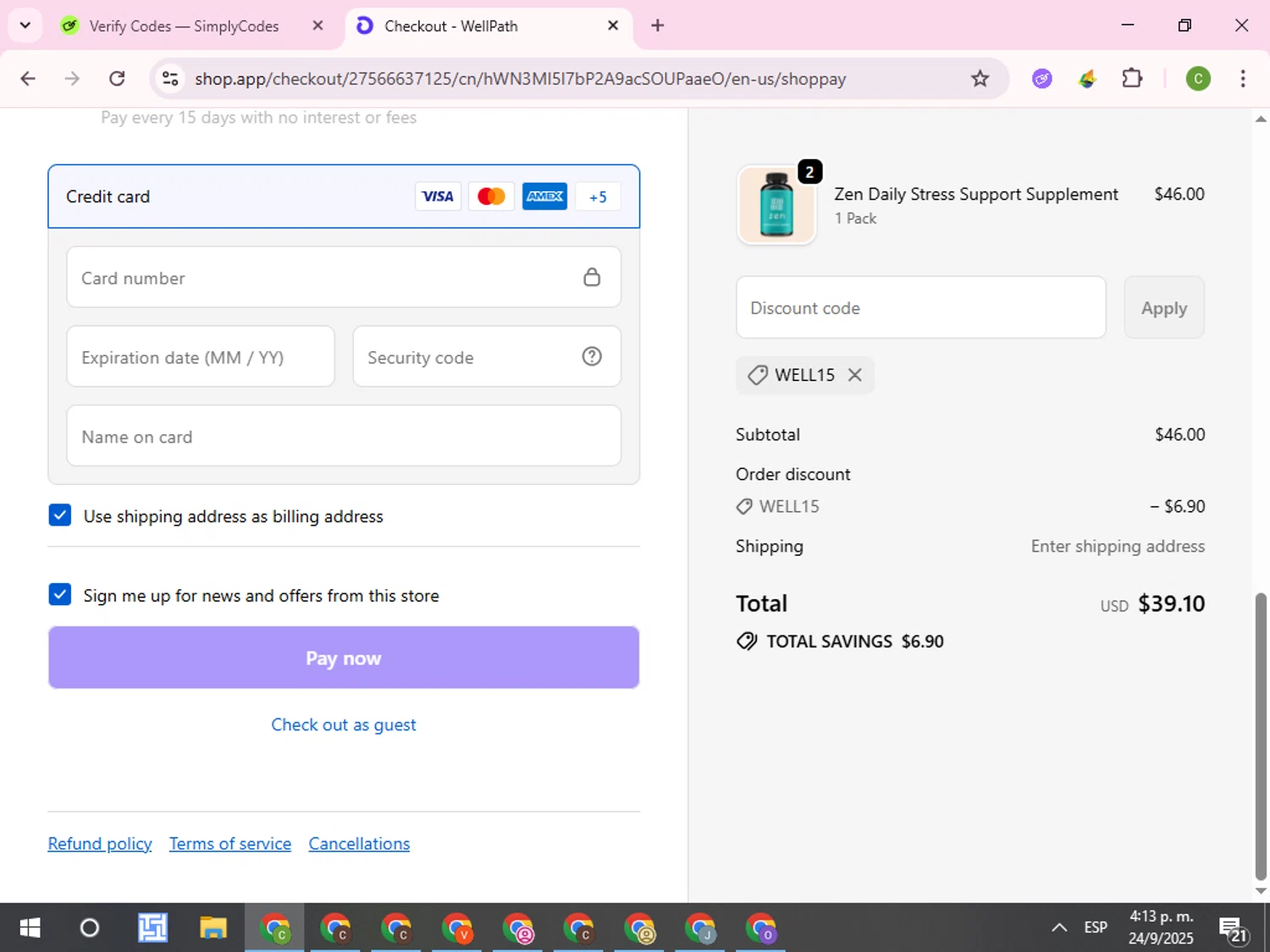Screen dimensions: 1270x952
Task: Select the Credit card payment option
Action: [x=344, y=196]
